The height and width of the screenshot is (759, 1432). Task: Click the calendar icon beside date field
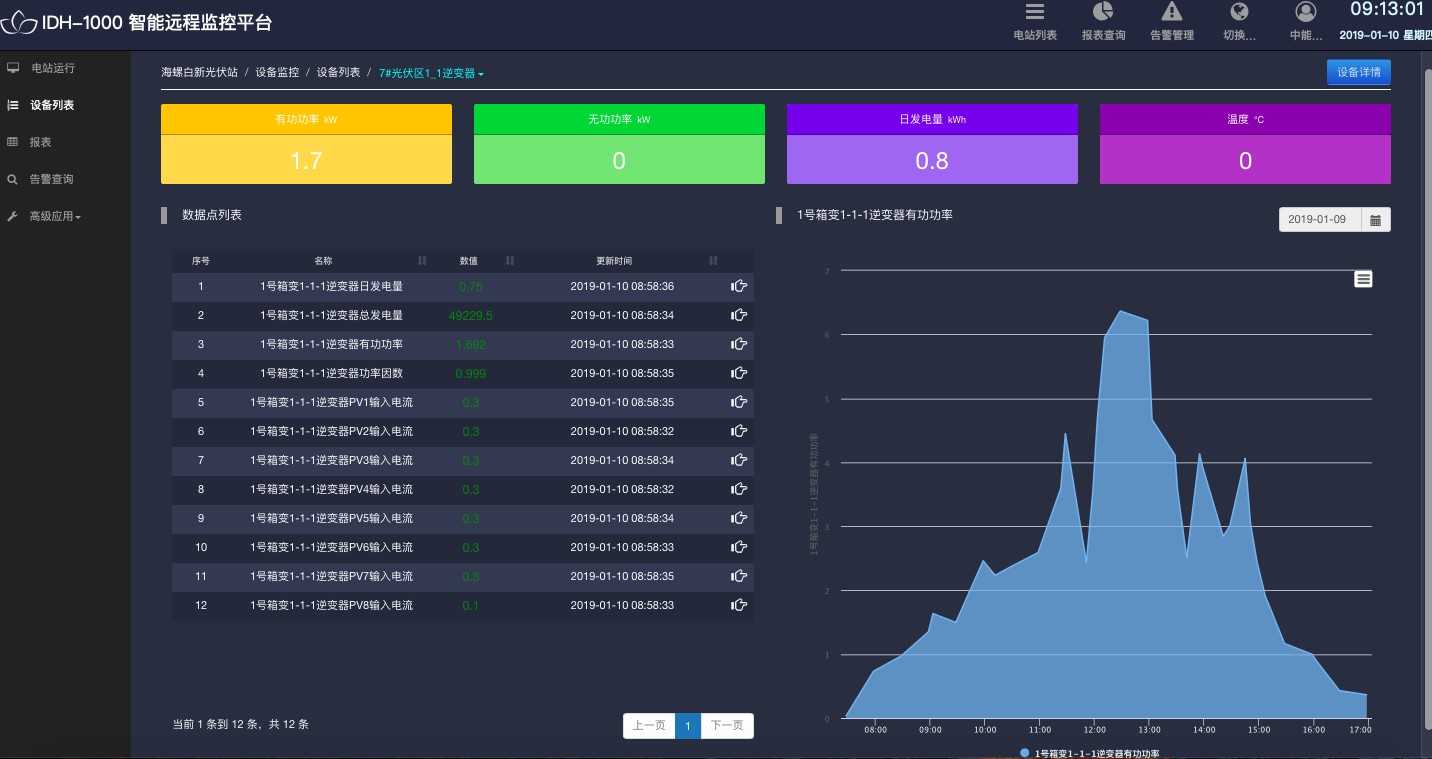(x=1375, y=220)
